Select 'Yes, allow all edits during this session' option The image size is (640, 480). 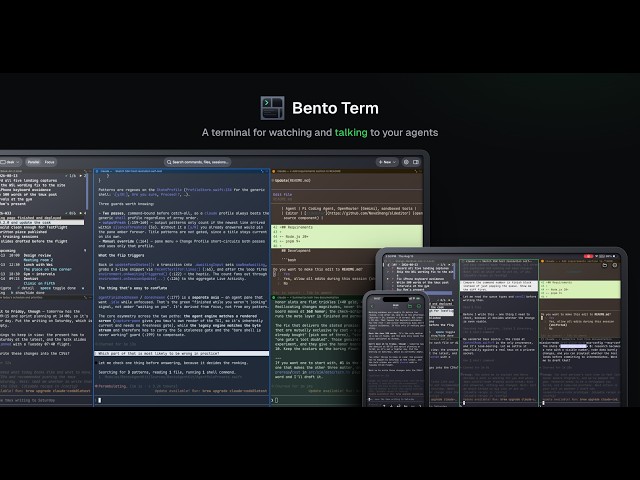(329, 279)
